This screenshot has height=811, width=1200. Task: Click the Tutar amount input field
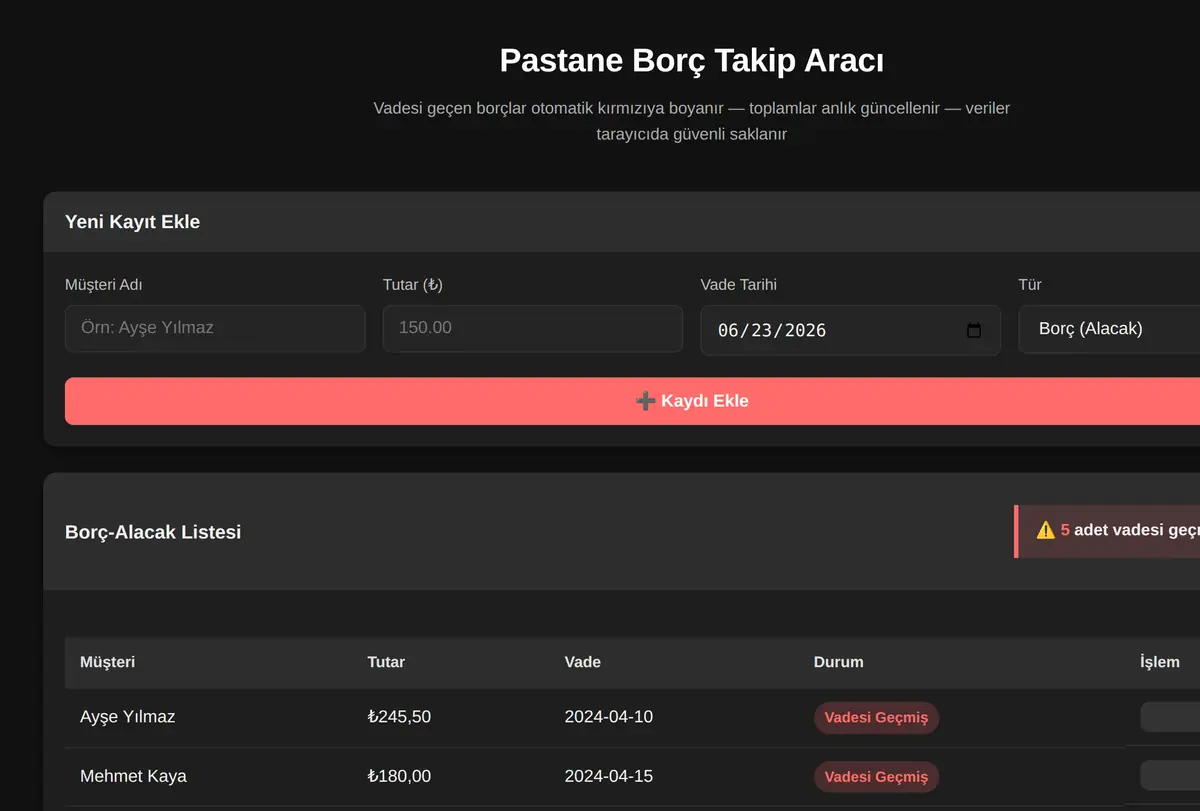[533, 328]
